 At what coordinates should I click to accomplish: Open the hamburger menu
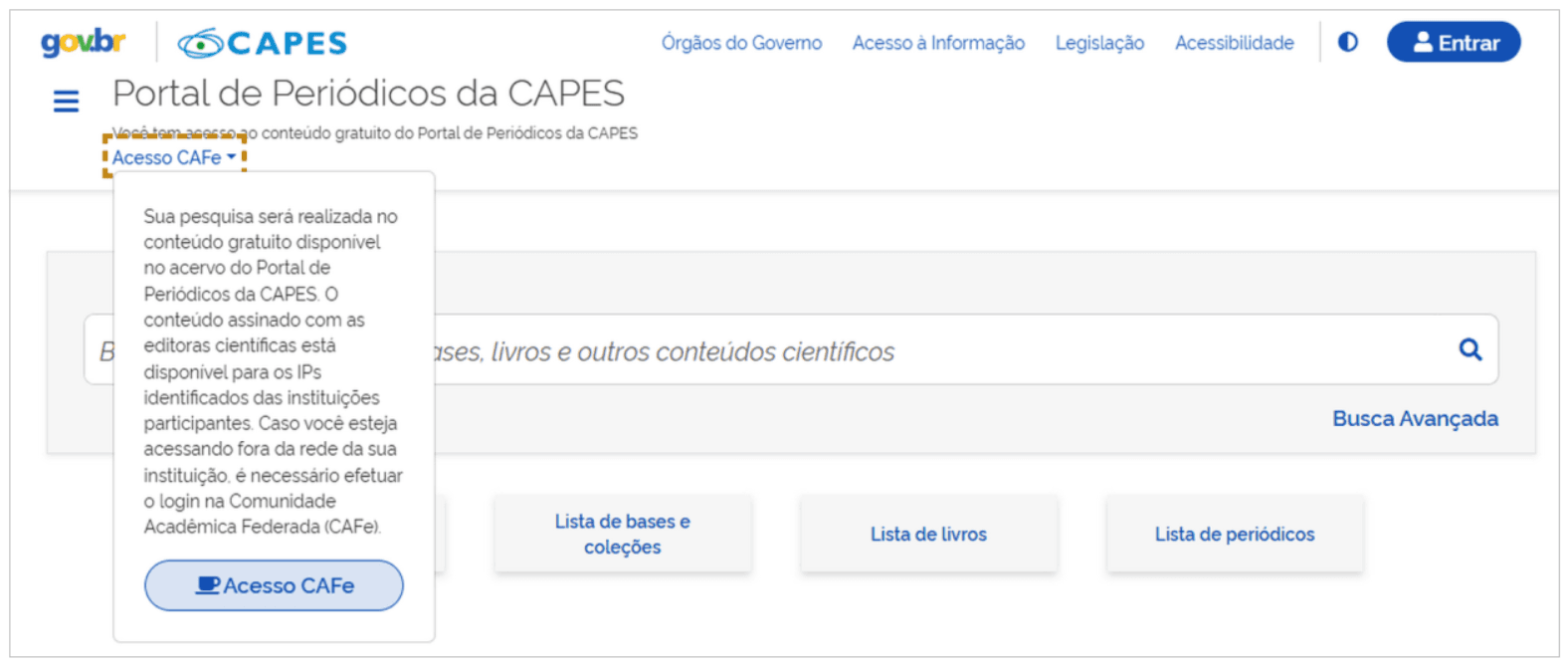point(66,101)
